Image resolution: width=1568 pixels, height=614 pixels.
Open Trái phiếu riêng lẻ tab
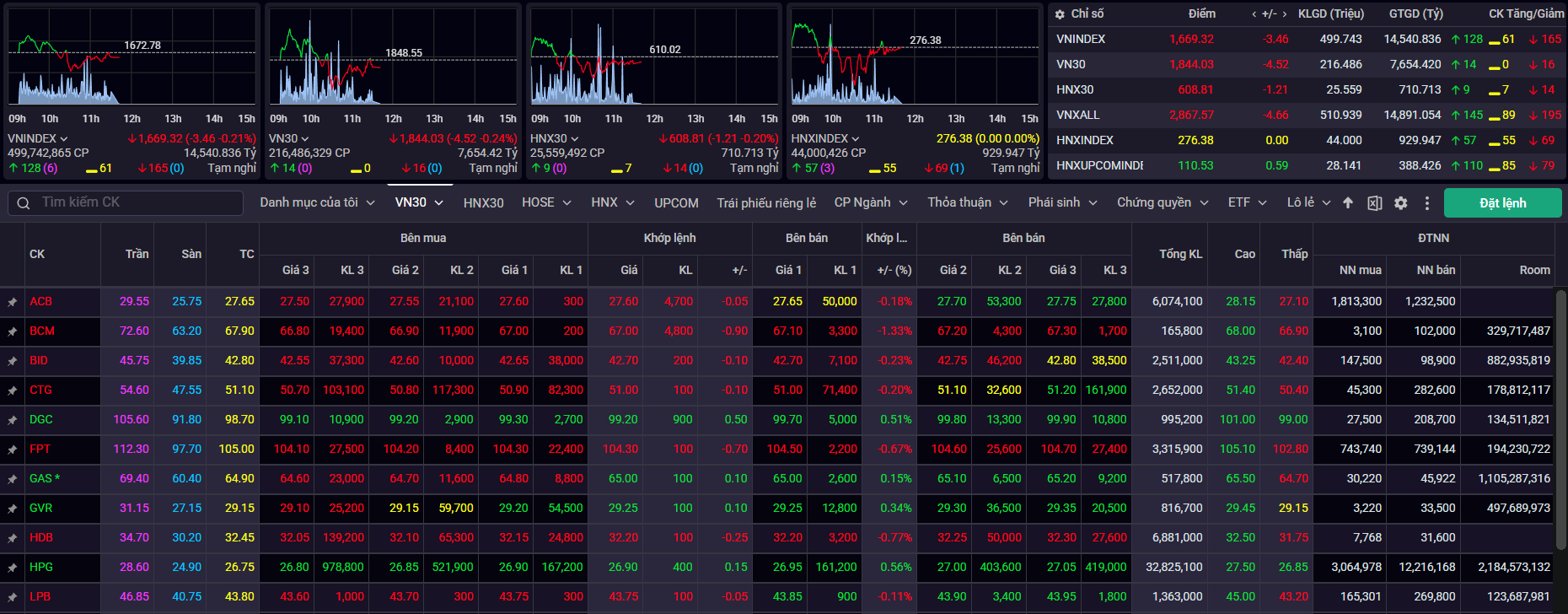point(766,203)
